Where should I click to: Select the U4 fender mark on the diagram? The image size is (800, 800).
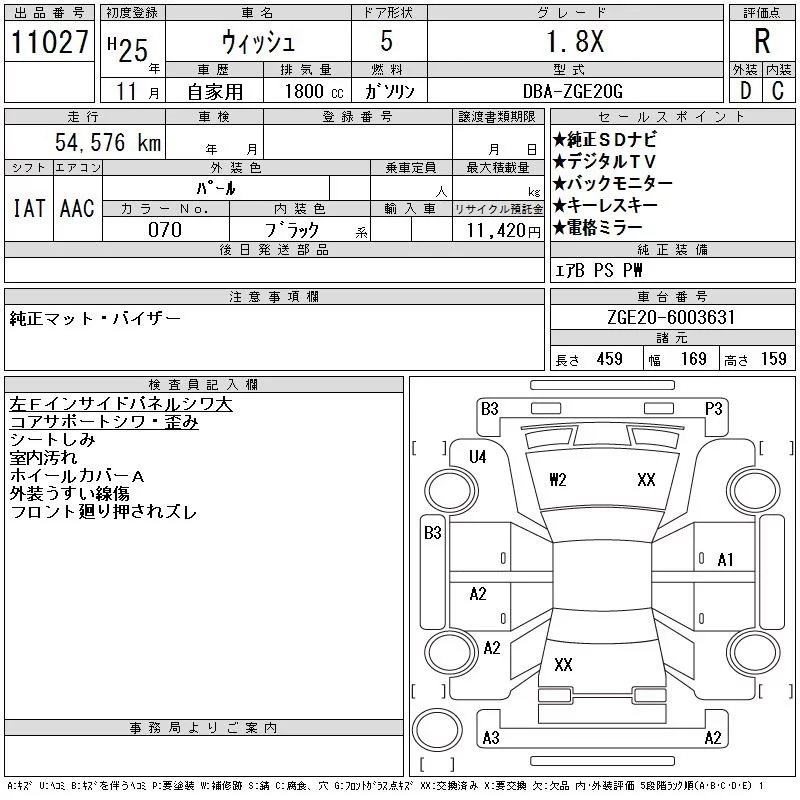(478, 457)
